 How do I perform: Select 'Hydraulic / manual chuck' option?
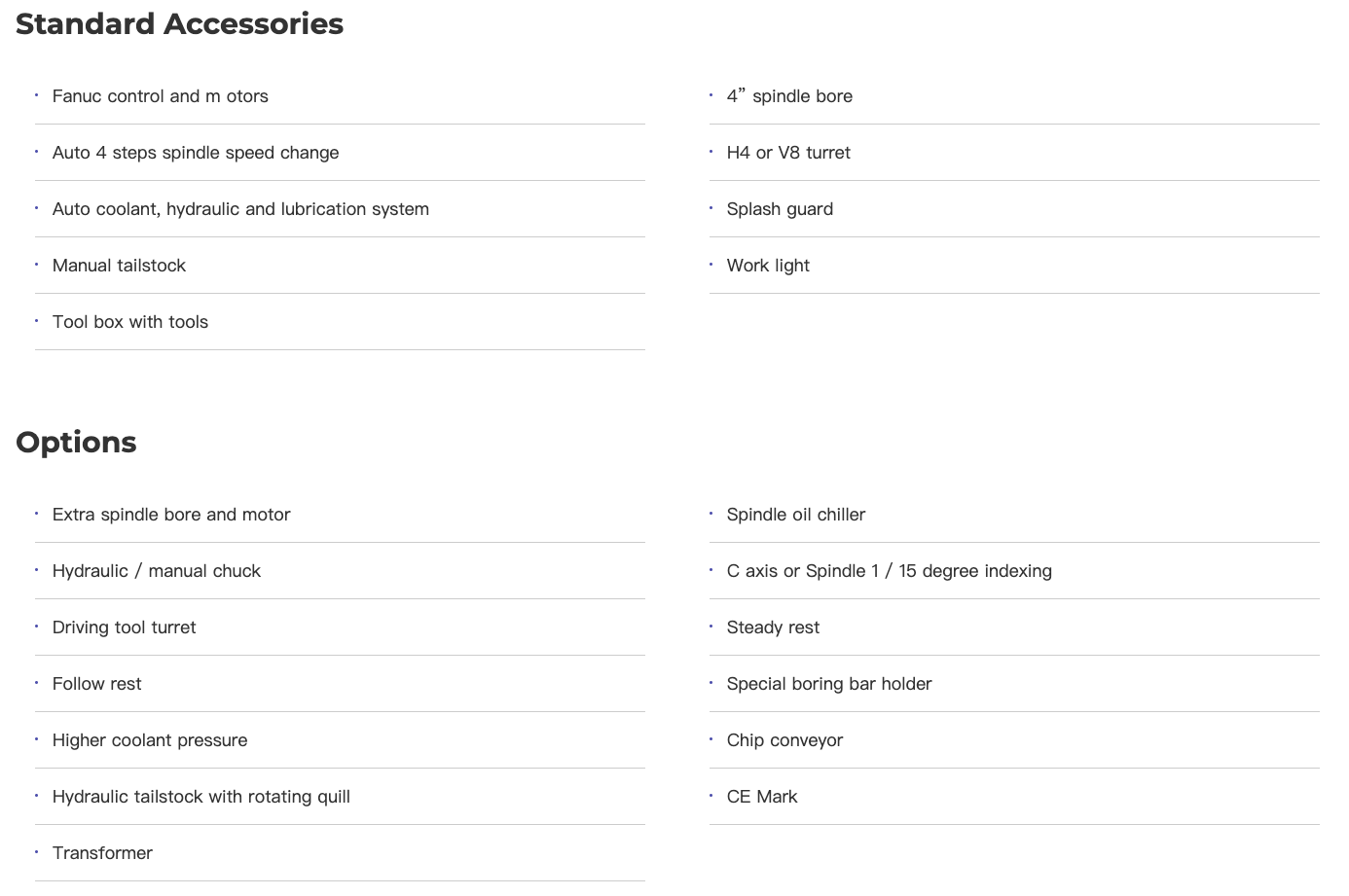[157, 571]
